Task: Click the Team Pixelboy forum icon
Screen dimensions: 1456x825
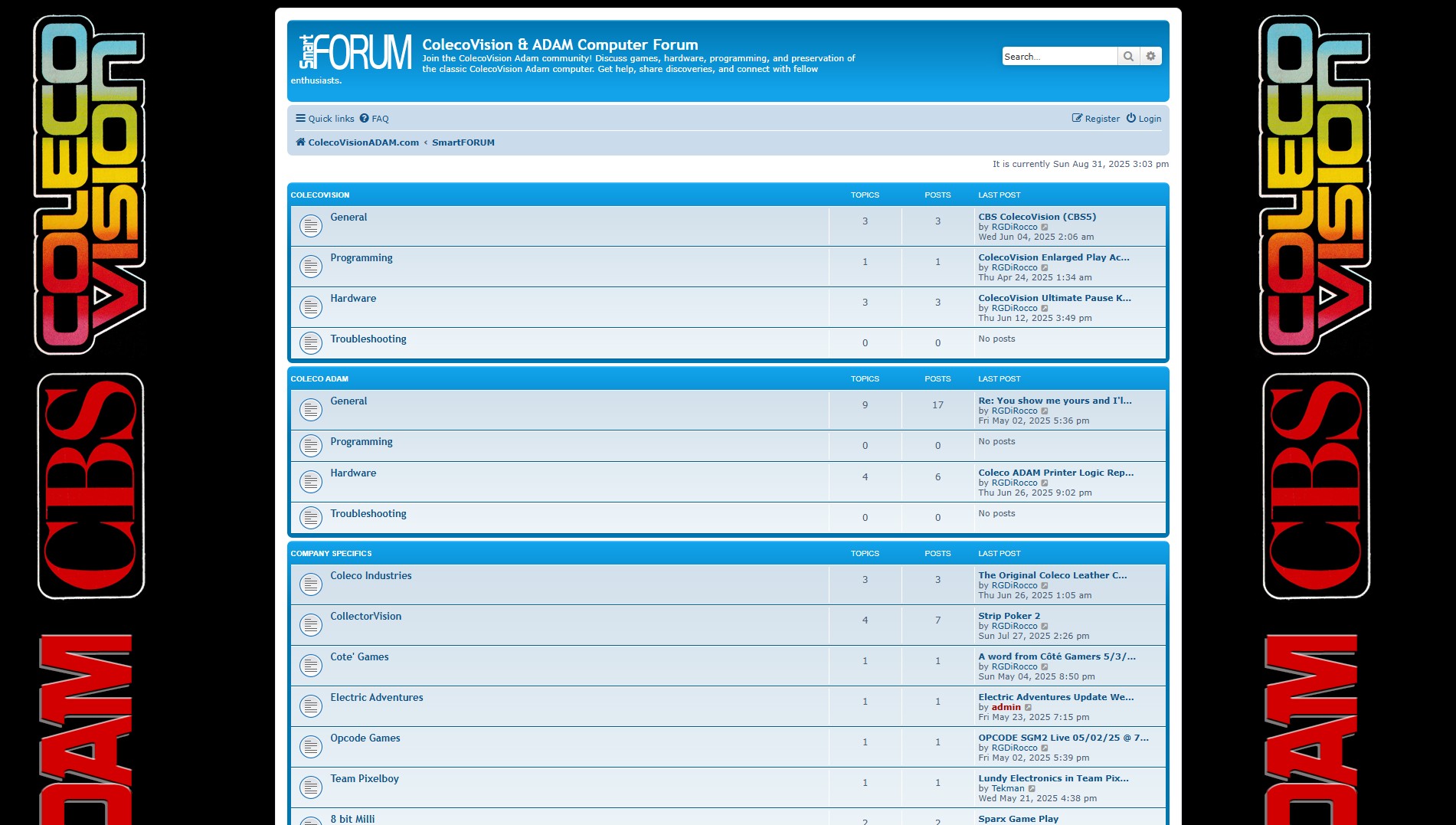Action: 311,787
